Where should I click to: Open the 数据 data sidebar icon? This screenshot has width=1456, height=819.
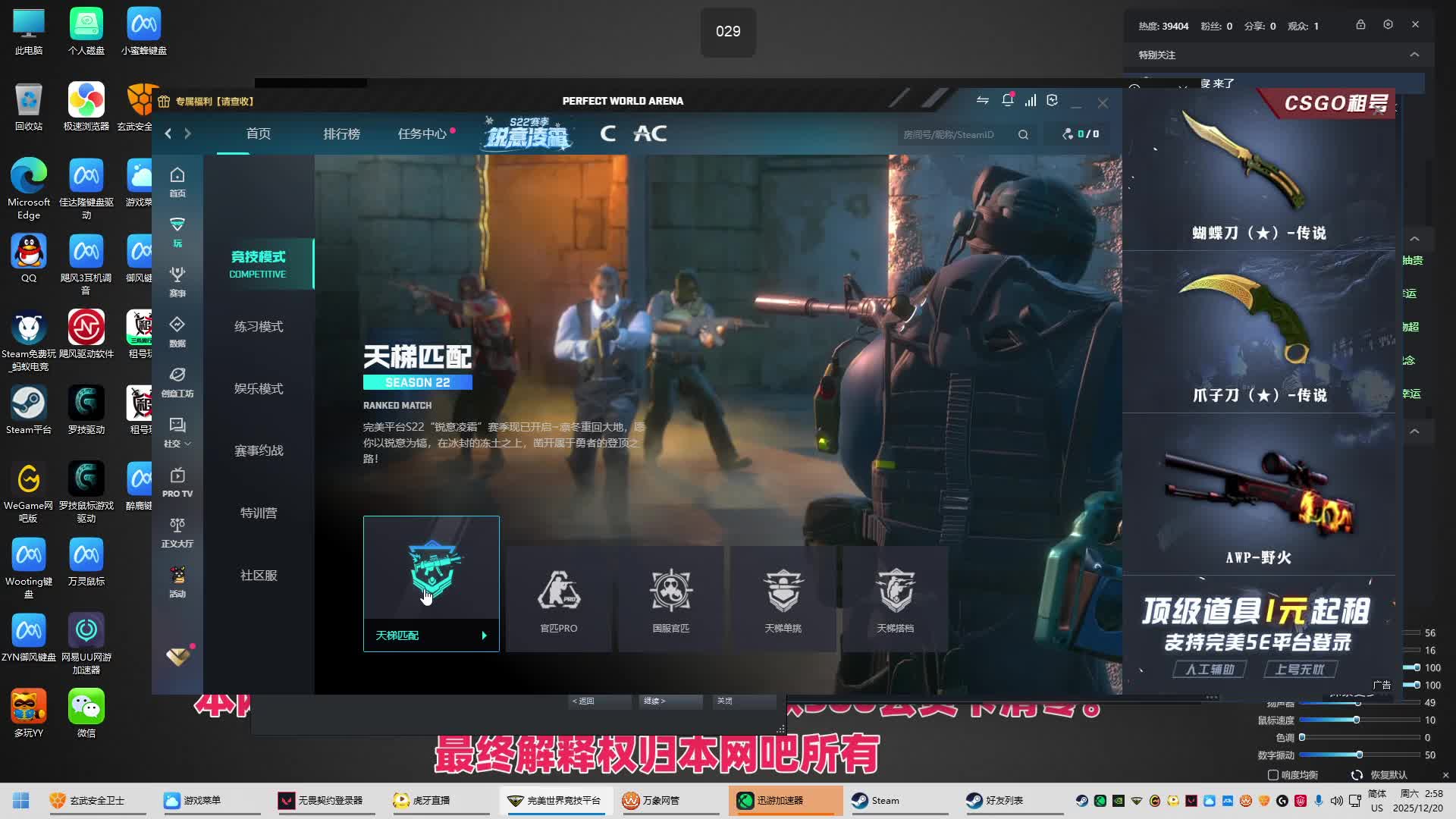177,331
